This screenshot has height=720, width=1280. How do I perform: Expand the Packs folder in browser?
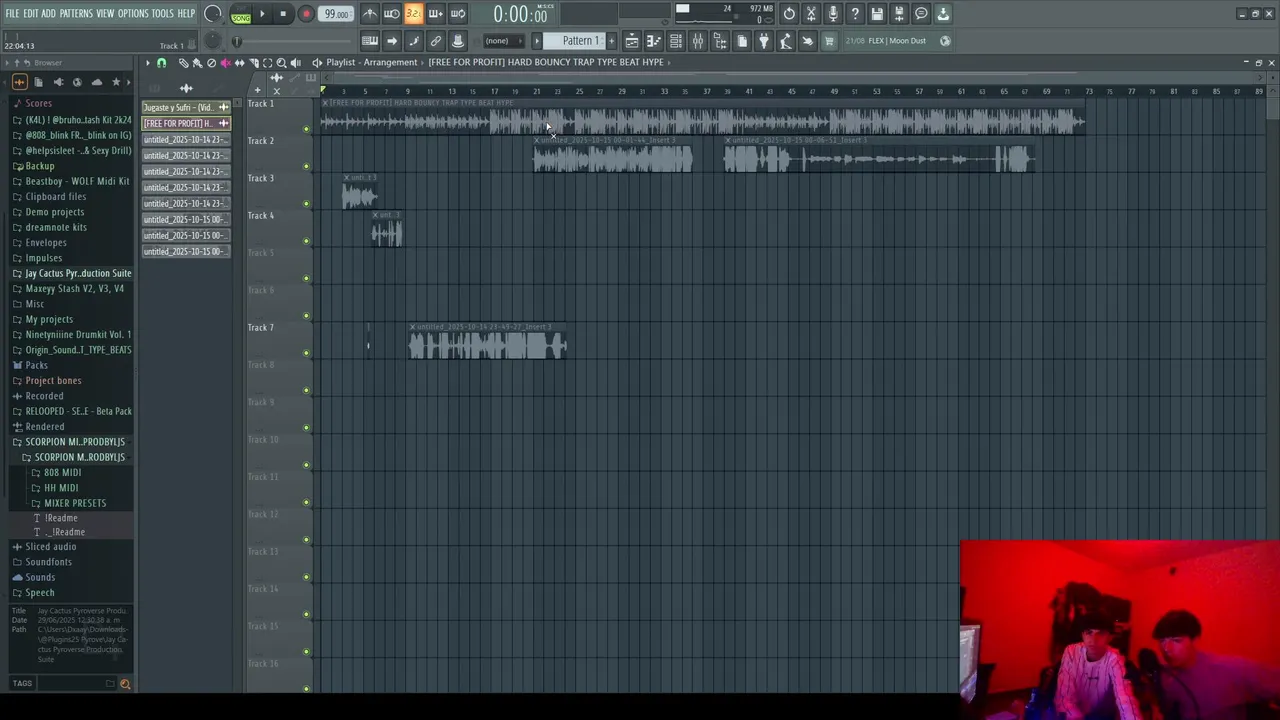36,365
